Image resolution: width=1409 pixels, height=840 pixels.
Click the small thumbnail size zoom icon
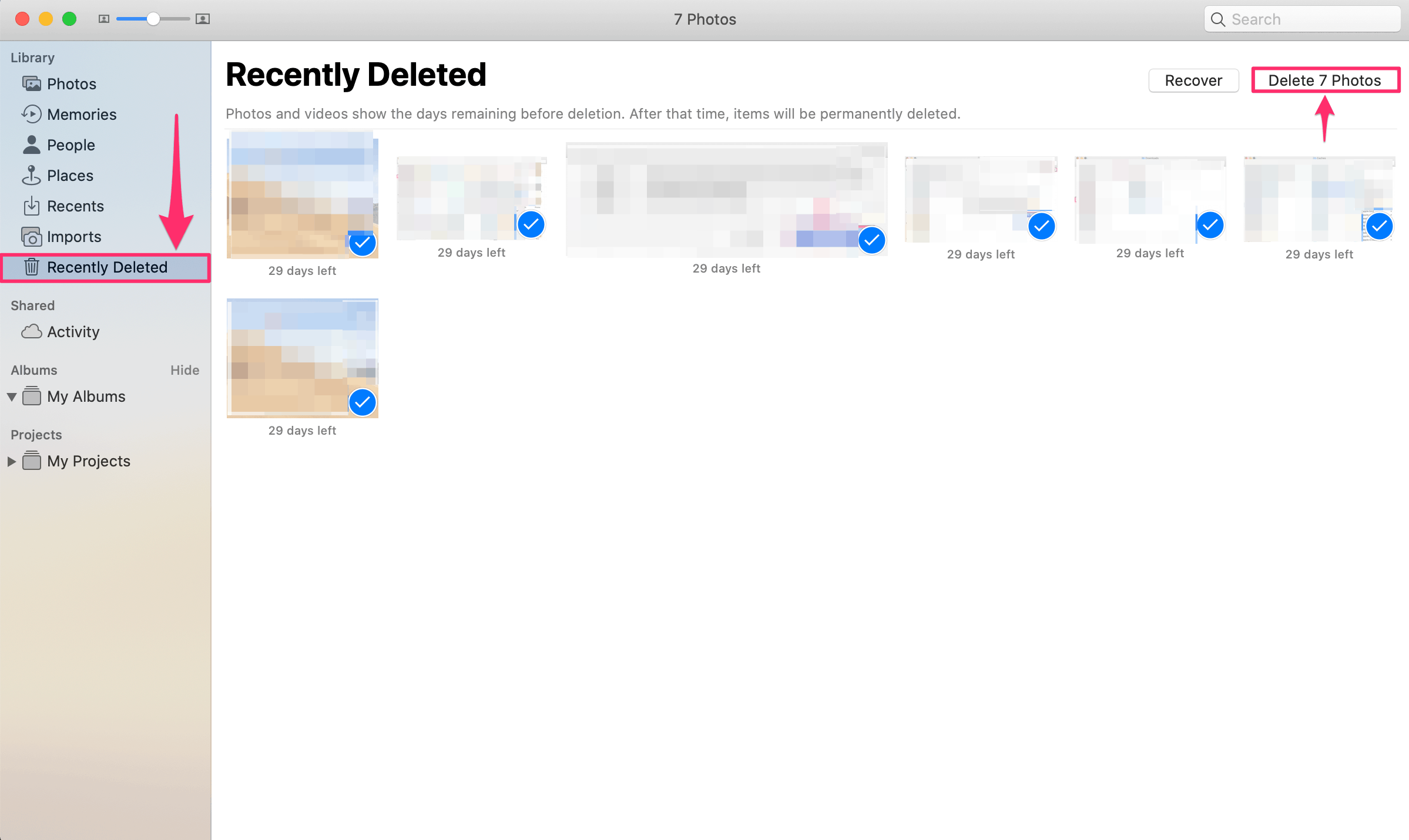104,19
